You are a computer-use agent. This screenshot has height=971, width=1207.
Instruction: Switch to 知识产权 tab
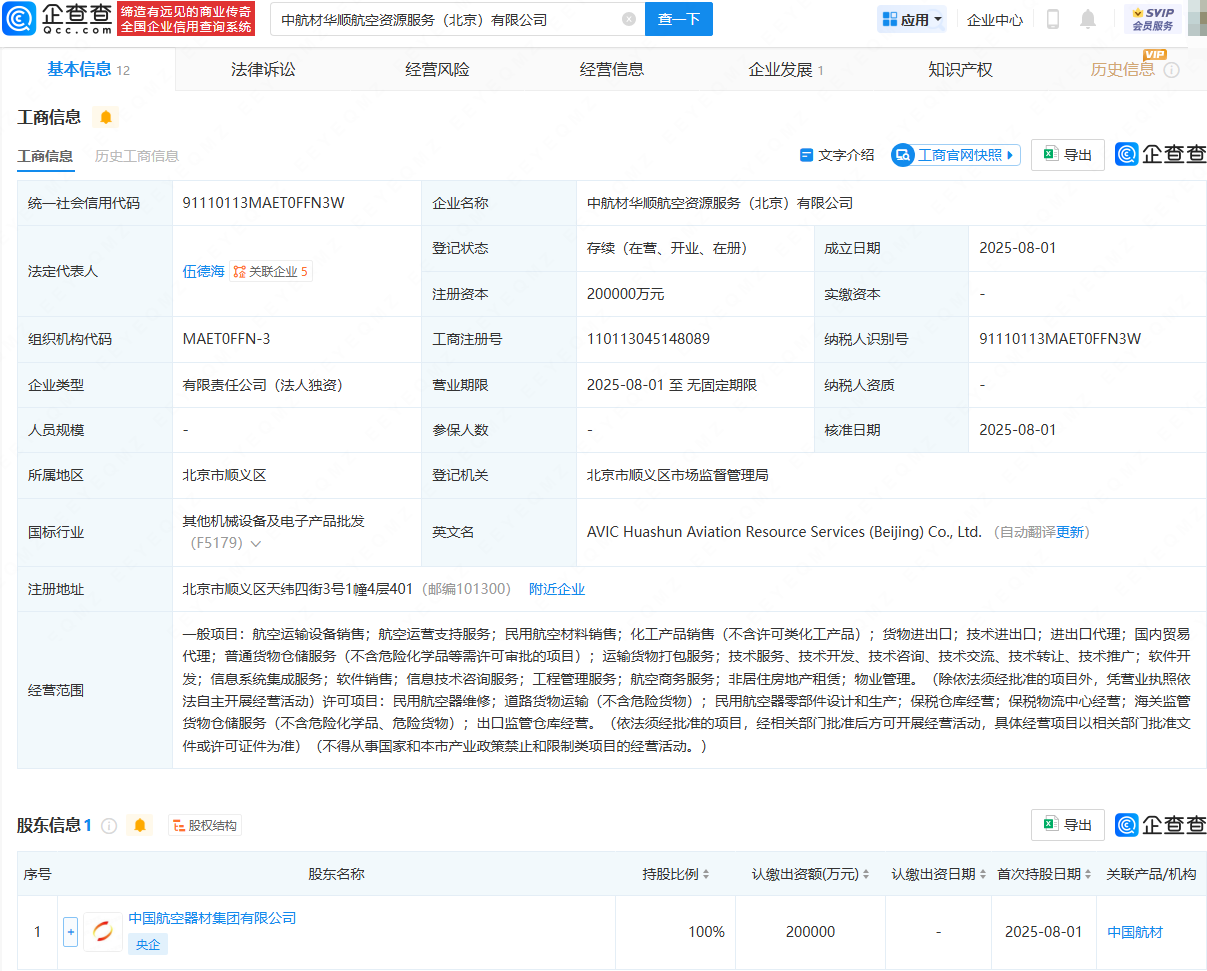coord(960,69)
